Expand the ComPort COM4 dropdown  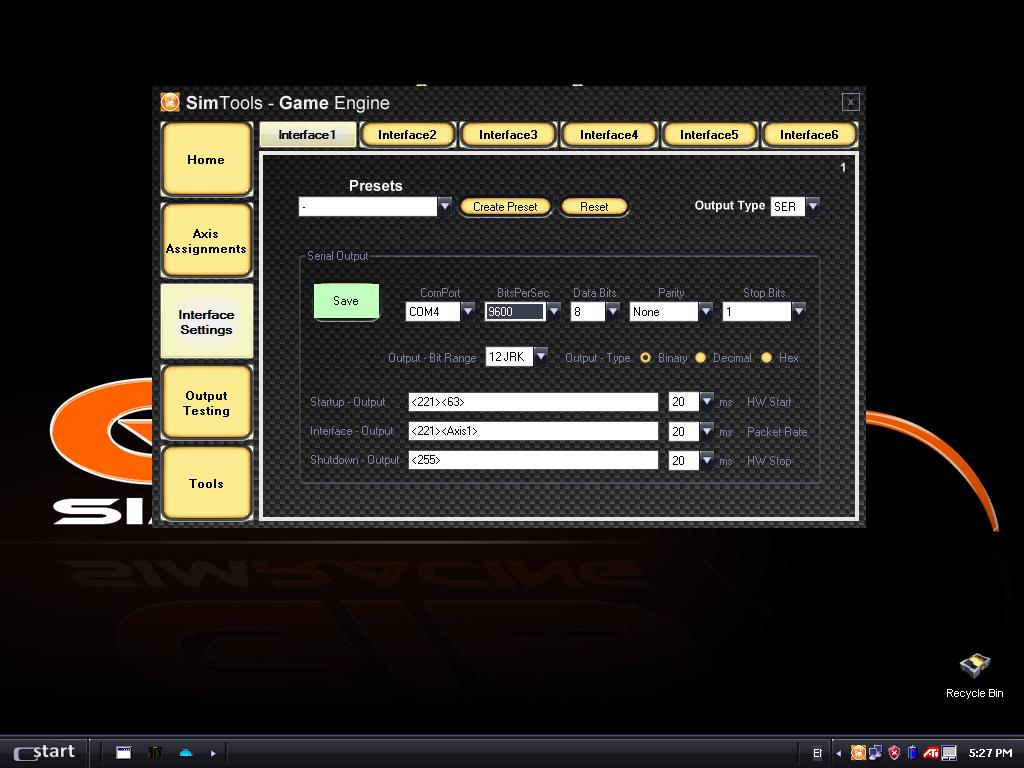tap(468, 312)
